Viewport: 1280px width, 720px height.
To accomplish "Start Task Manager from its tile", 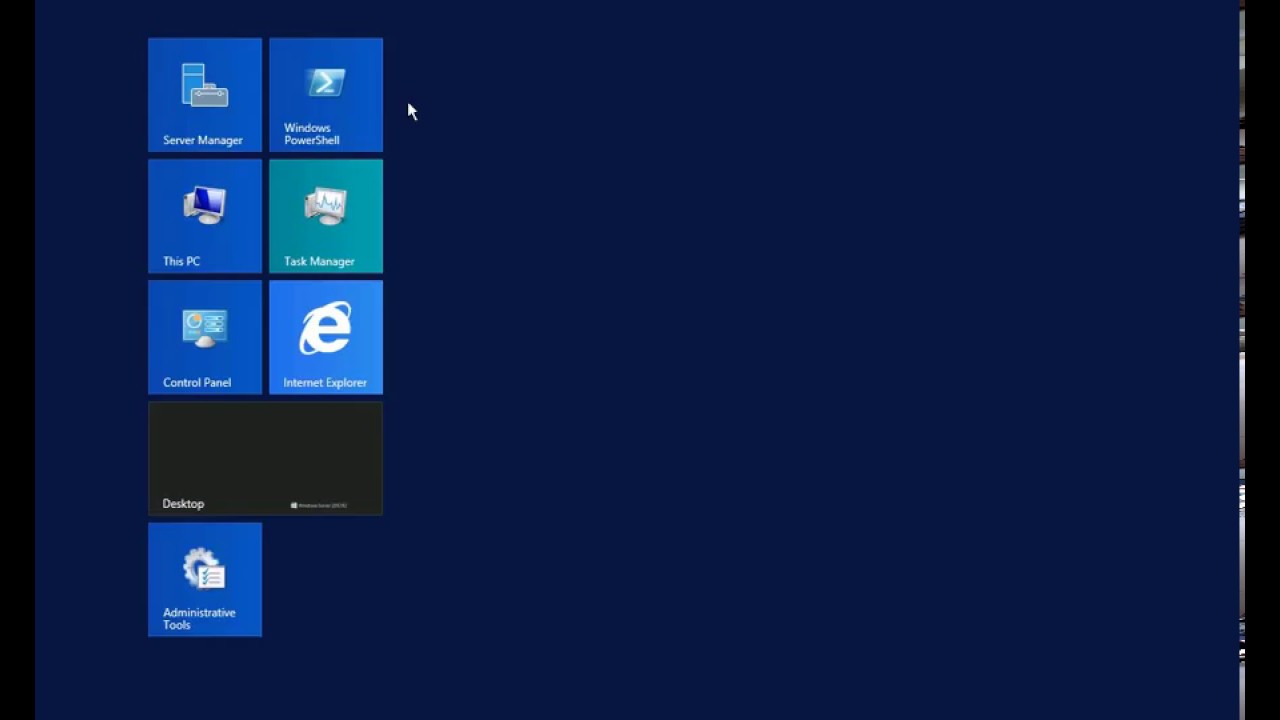I will [x=326, y=216].
